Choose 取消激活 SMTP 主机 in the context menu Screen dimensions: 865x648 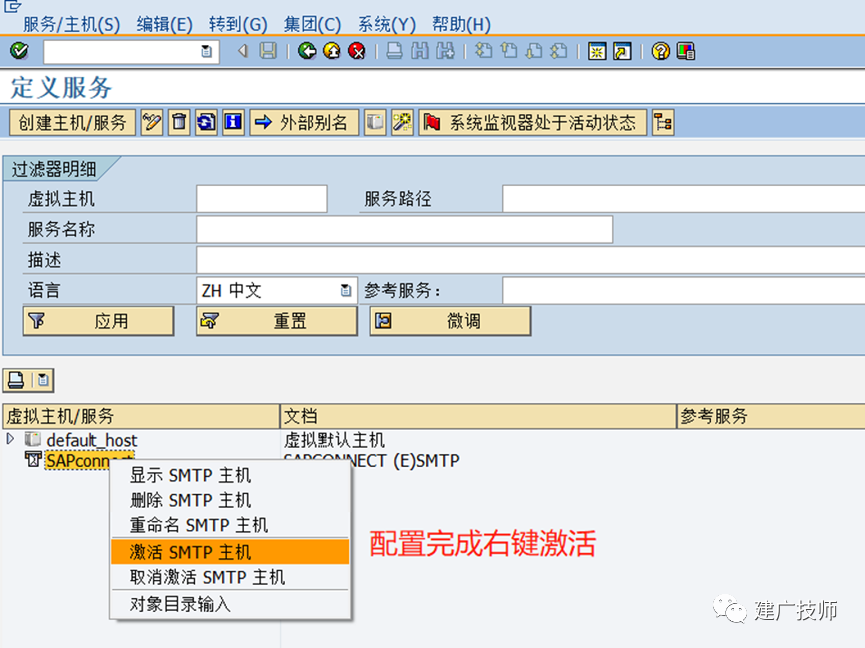pos(230,577)
